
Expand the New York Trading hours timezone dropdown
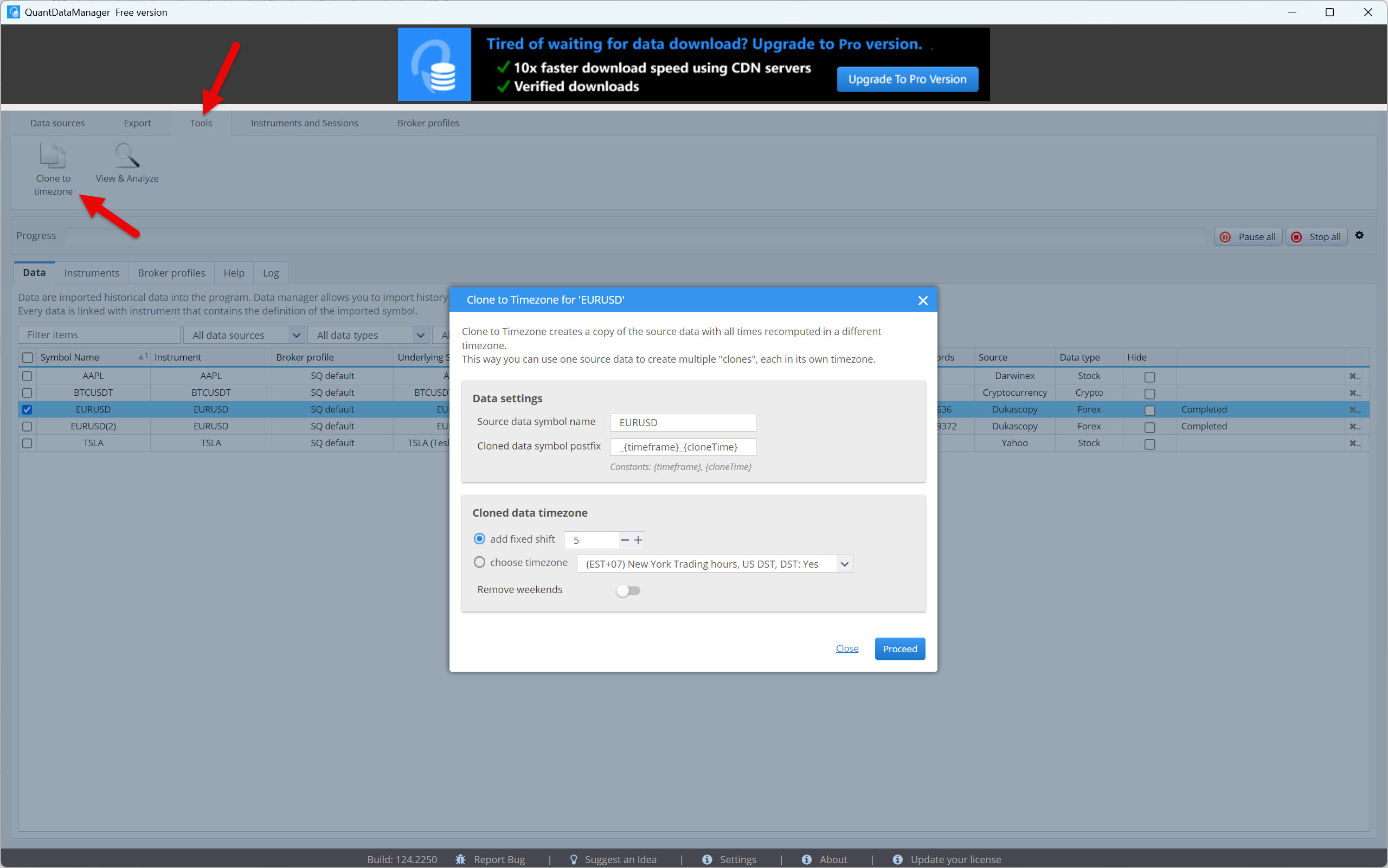[844, 564]
